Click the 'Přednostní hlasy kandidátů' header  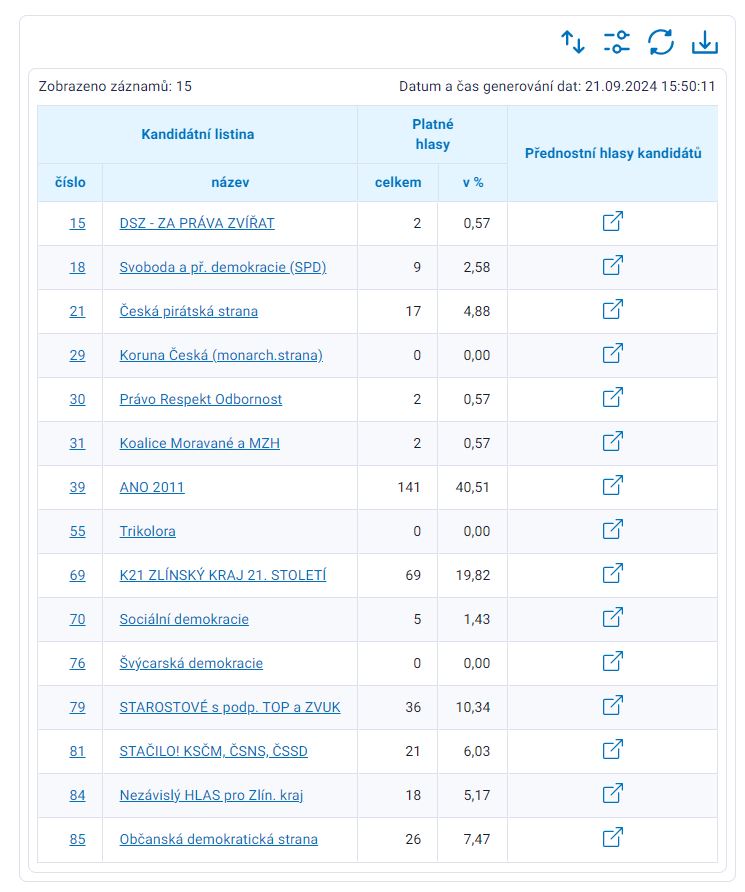click(613, 153)
